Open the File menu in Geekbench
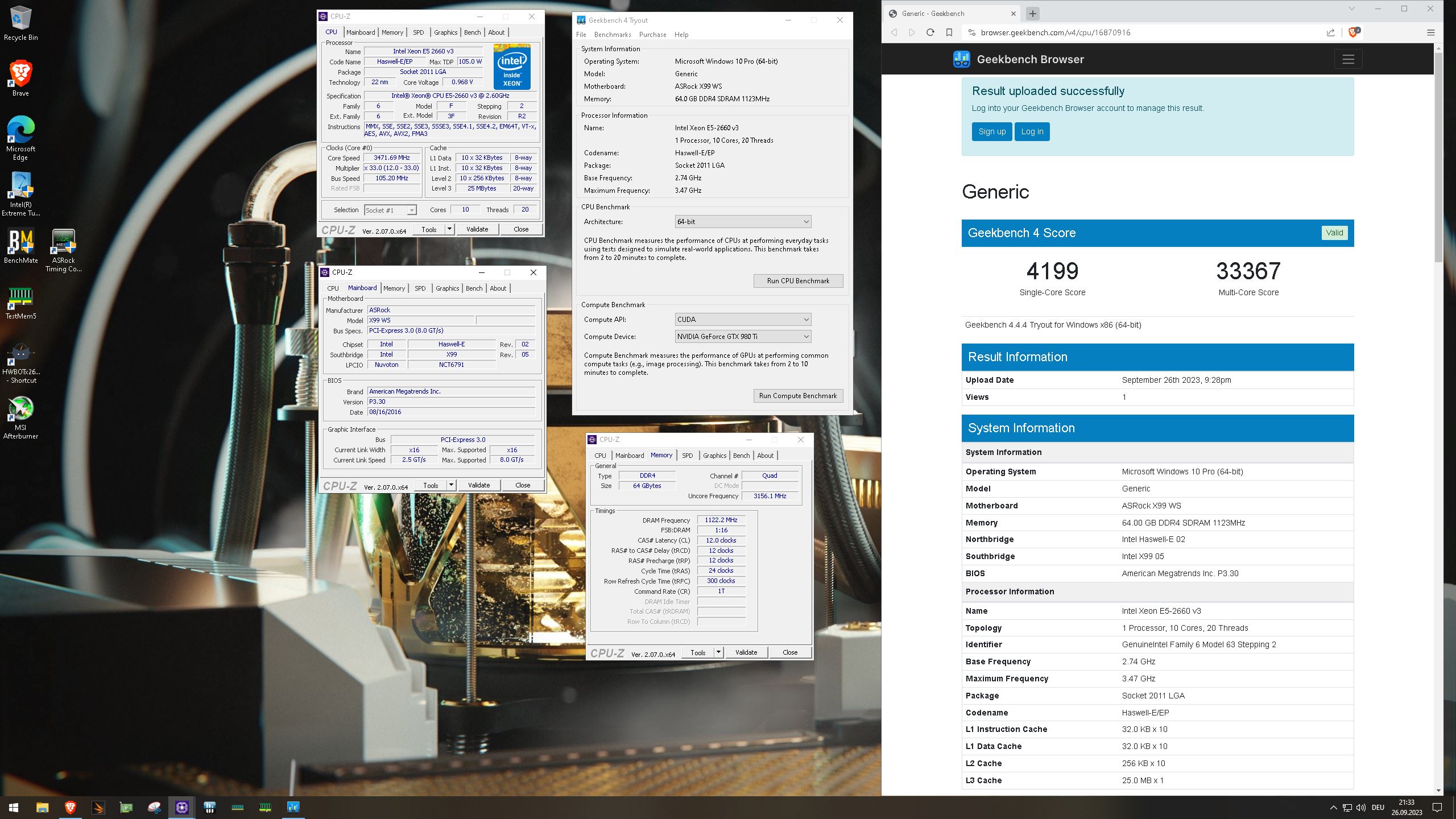1456x819 pixels. coord(581,35)
